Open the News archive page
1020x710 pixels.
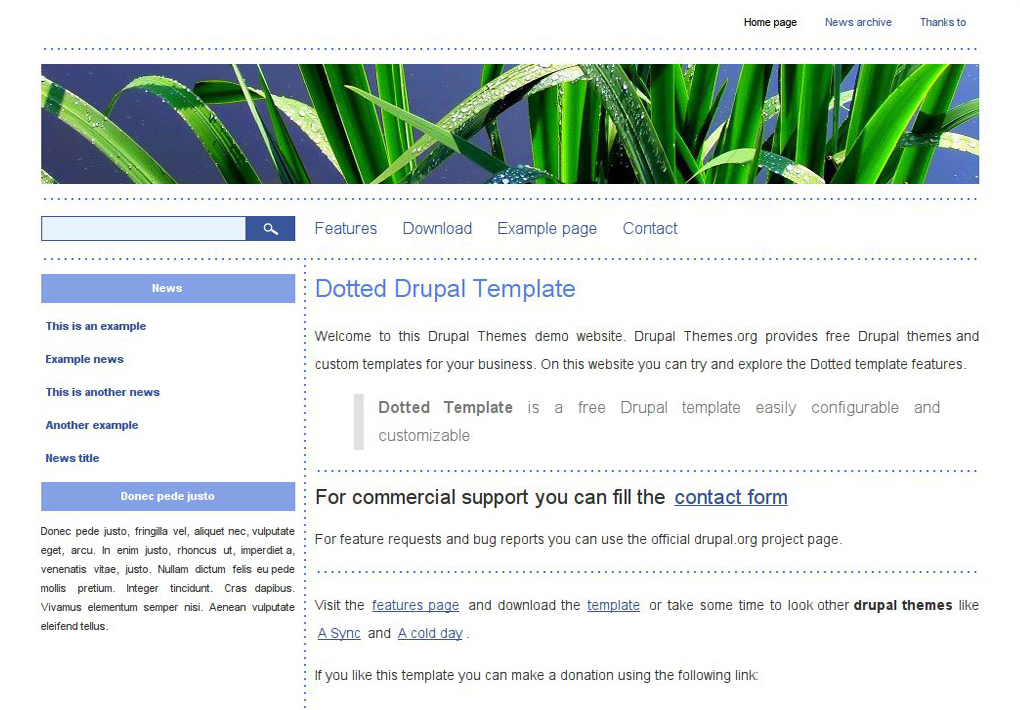tap(857, 22)
